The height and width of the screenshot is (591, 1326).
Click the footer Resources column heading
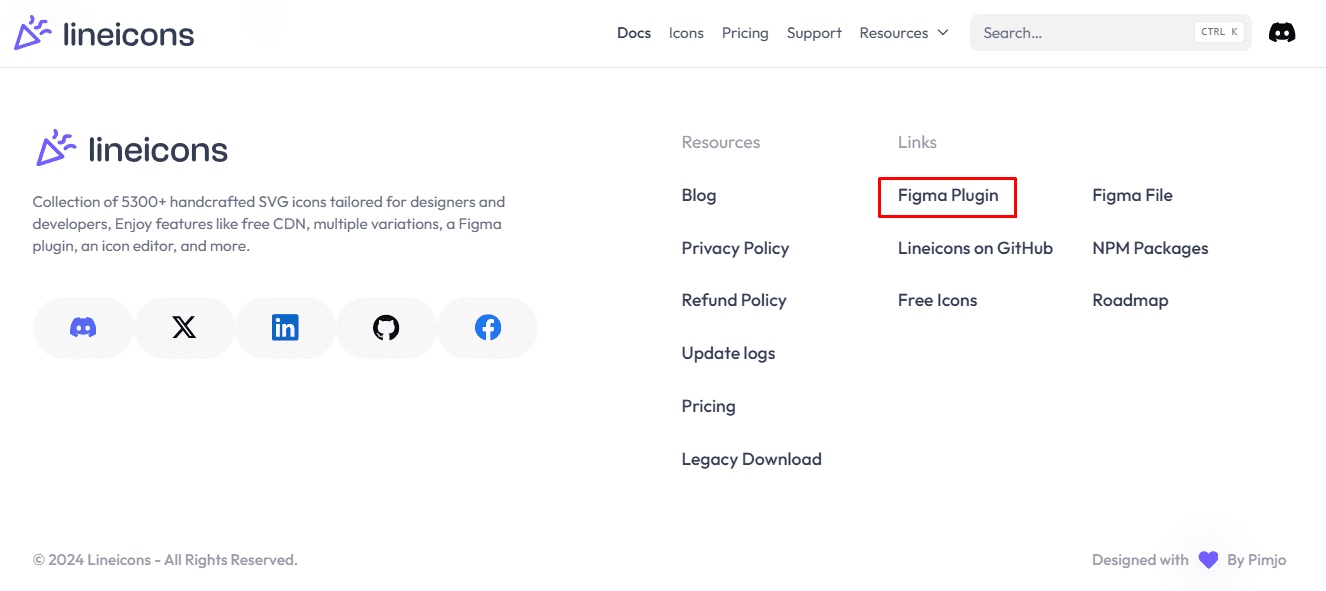721,142
